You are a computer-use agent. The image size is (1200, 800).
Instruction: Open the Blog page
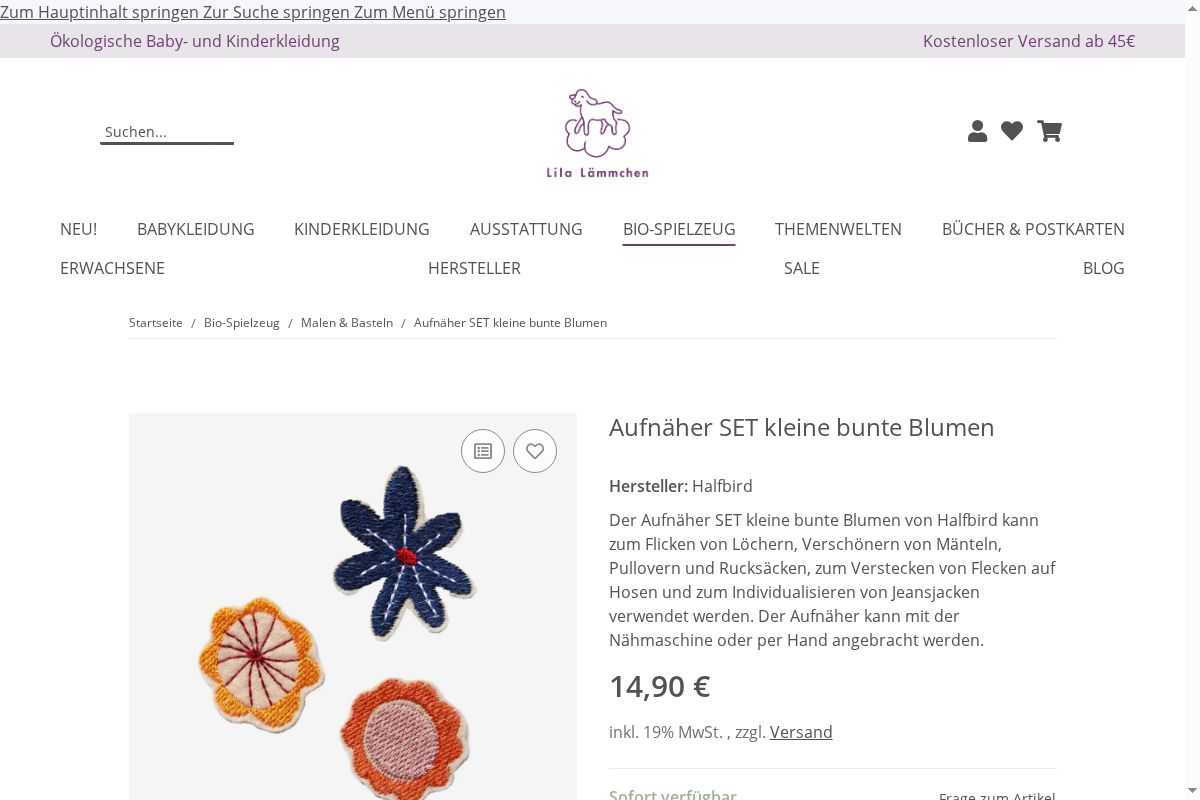click(1104, 268)
